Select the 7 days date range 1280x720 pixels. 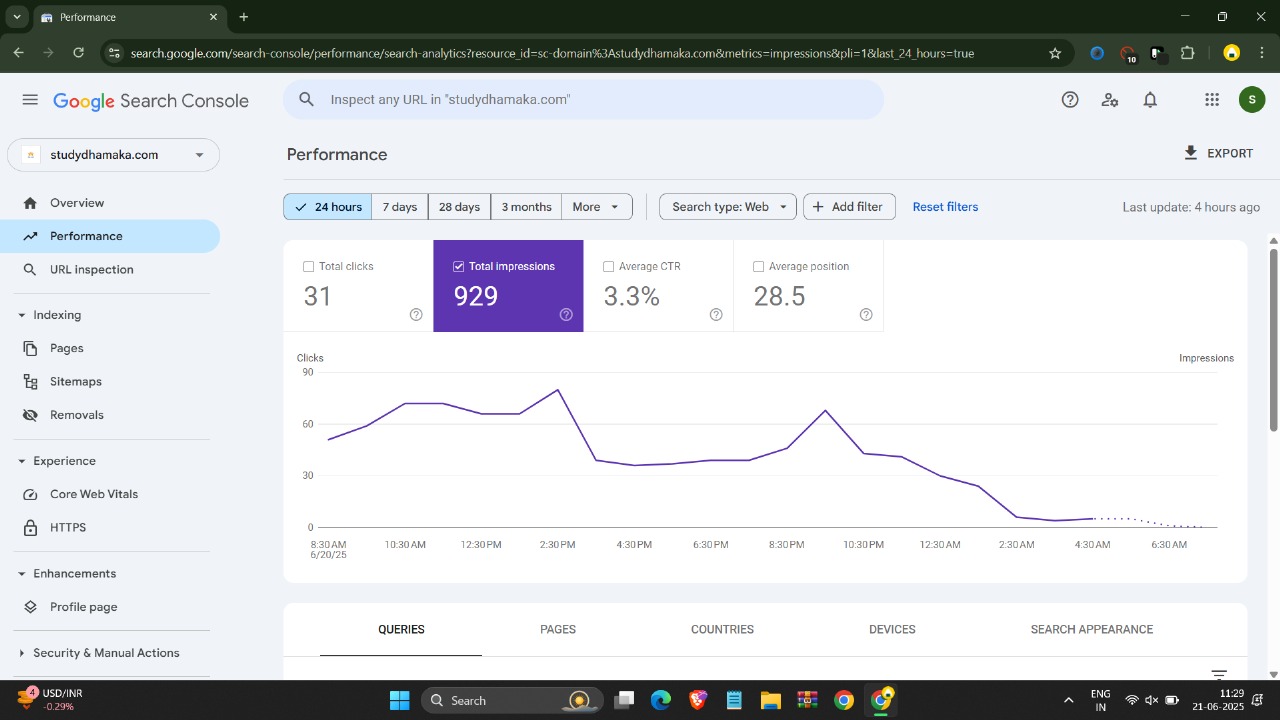click(400, 207)
